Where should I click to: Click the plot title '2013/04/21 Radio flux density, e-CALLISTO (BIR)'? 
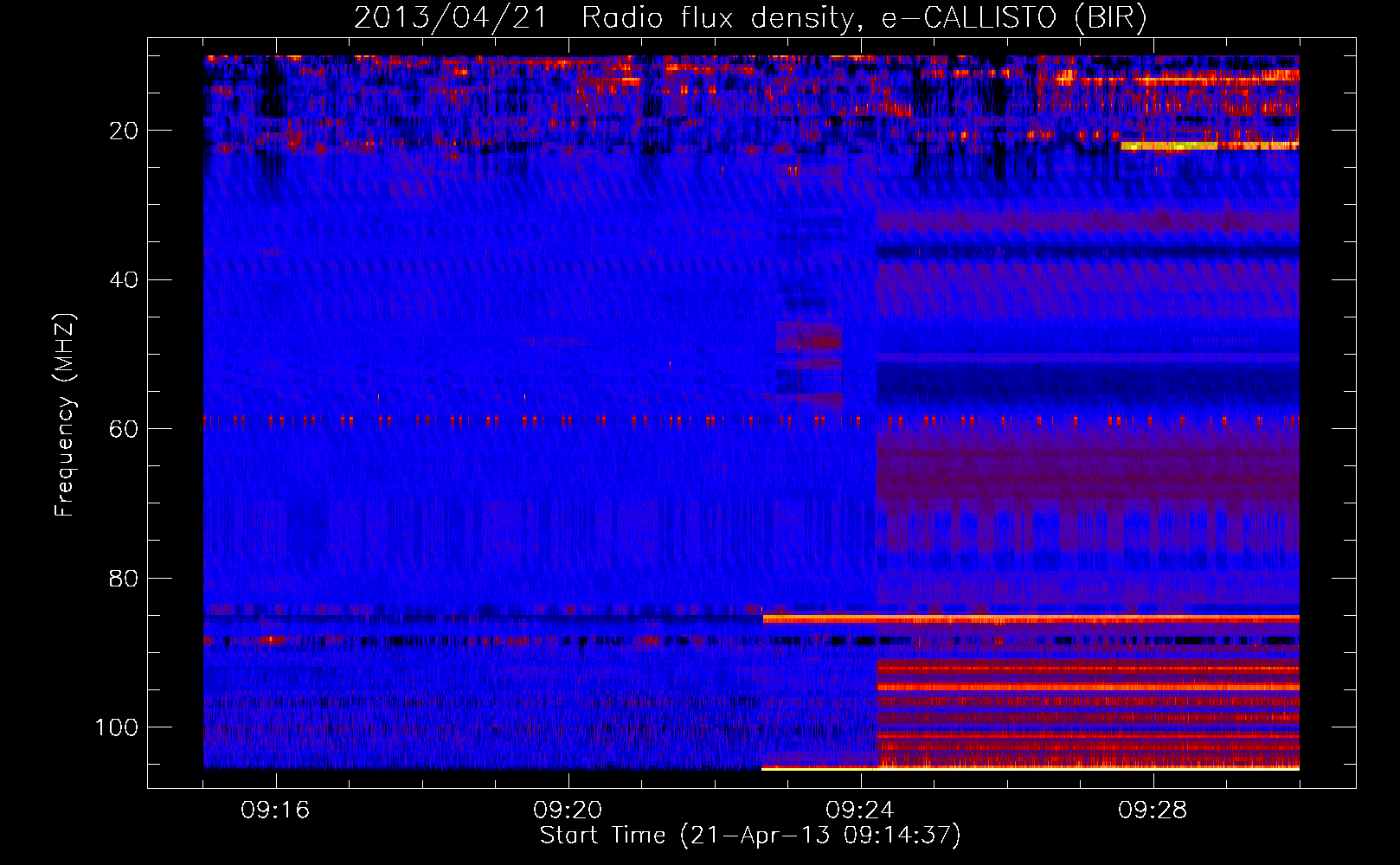coord(750,18)
